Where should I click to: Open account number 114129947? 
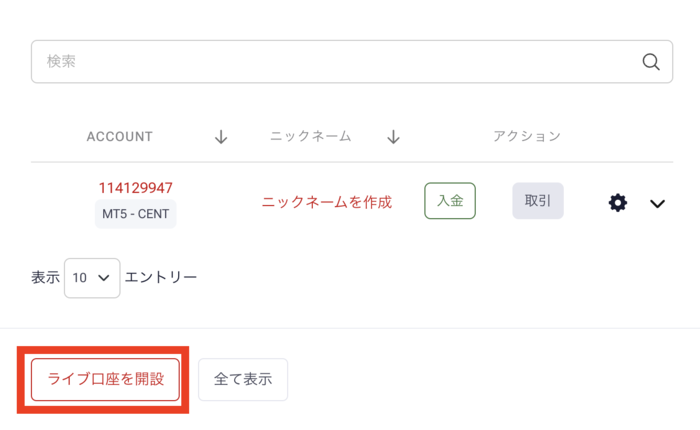point(135,188)
